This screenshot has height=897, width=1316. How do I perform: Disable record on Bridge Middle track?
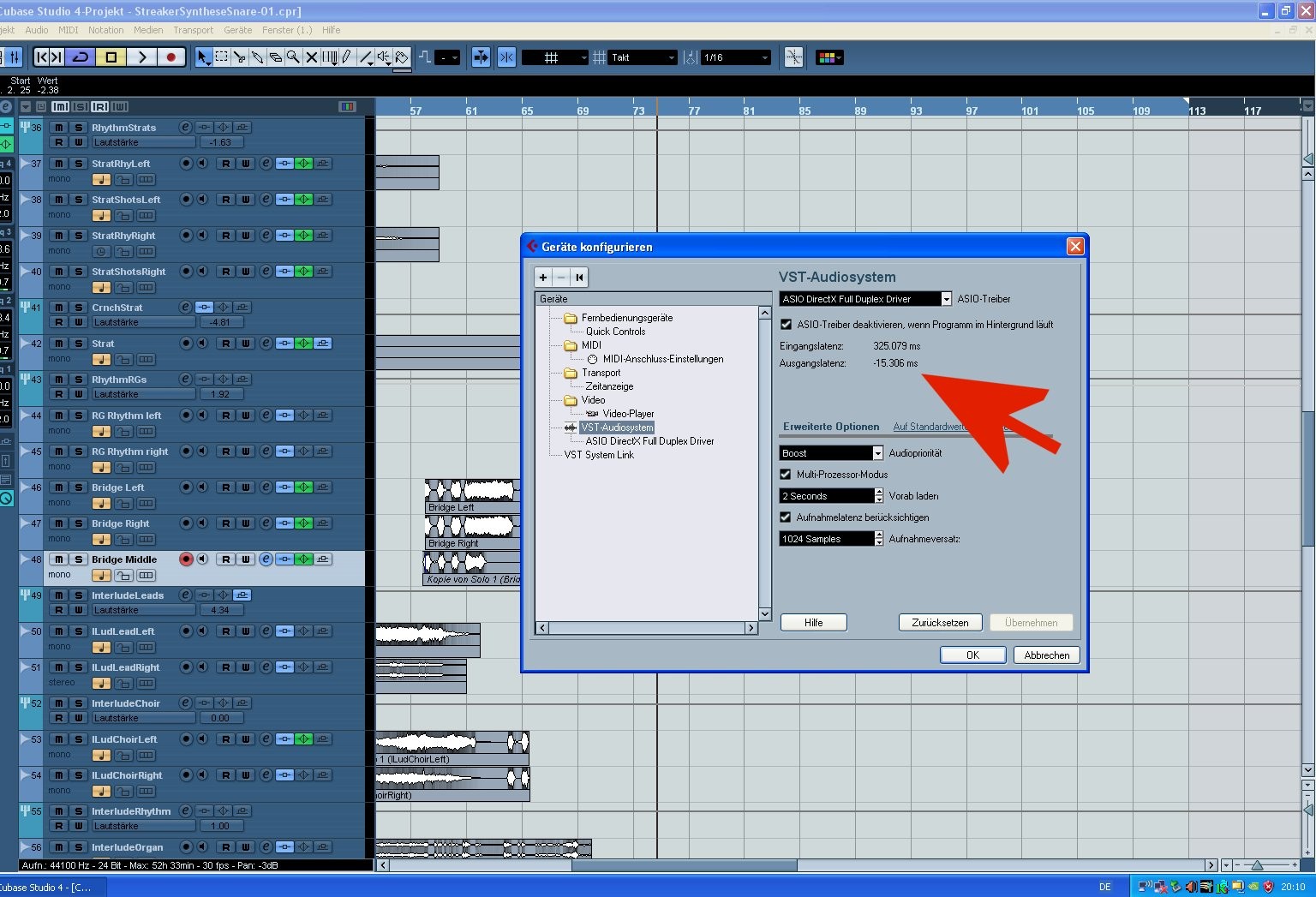186,559
